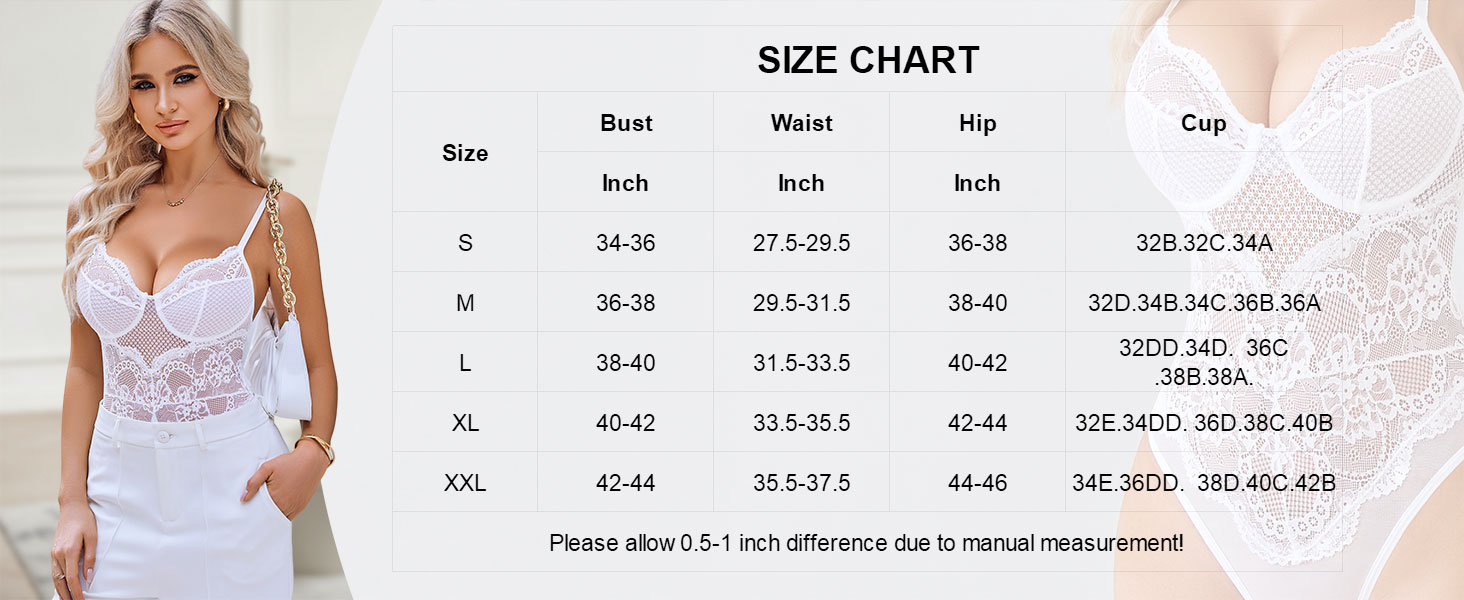Click the 27.5-29.5 waist measurement cell
This screenshot has width=1464, height=600.
(x=801, y=243)
